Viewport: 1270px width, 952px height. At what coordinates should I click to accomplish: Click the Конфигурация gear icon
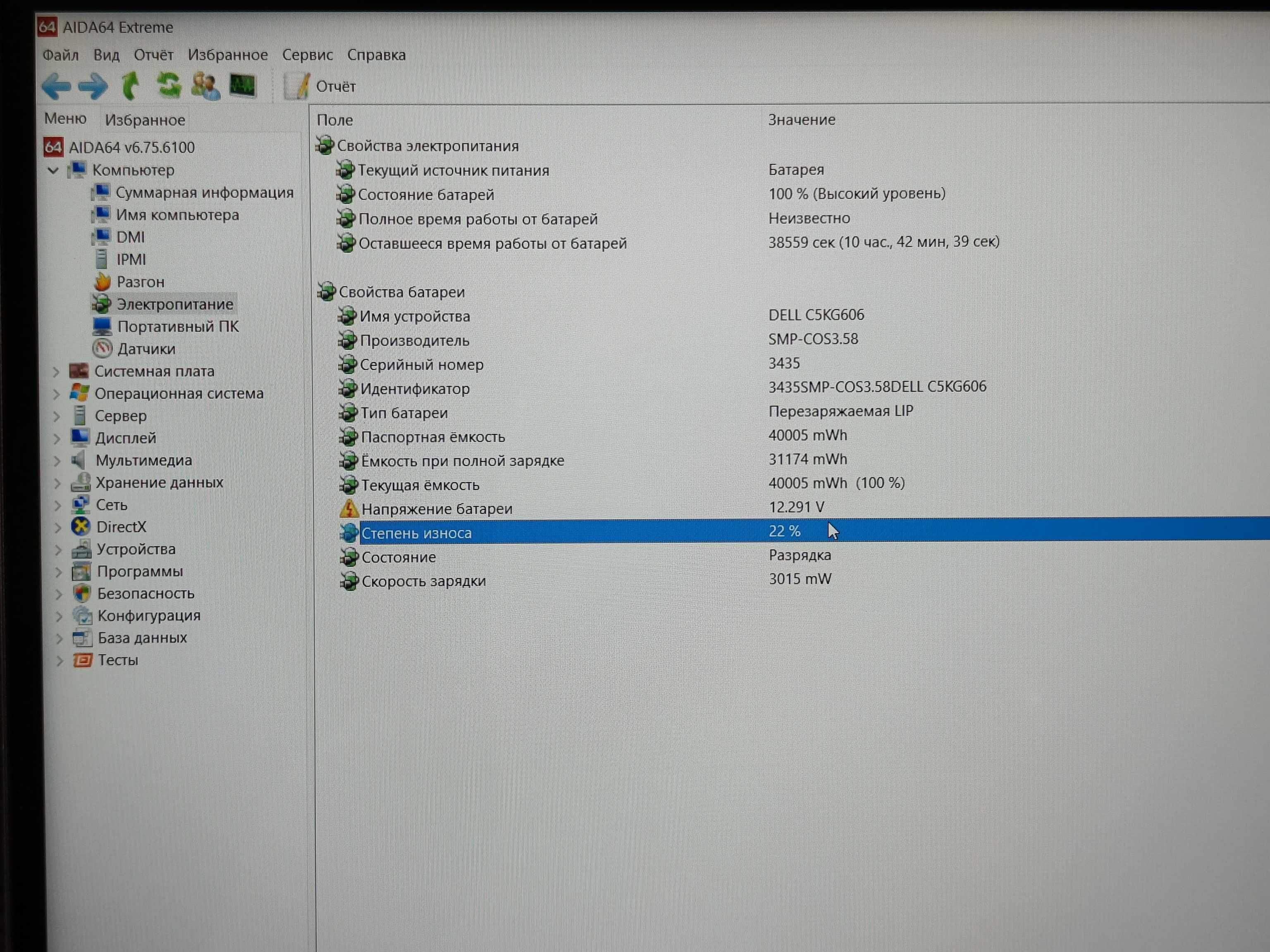click(x=82, y=616)
